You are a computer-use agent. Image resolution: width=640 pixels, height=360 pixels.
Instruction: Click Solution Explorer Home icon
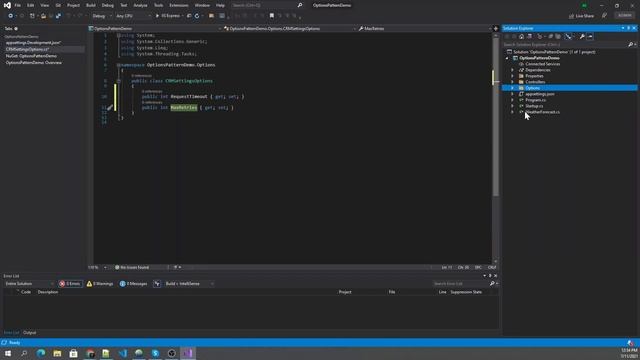pos(521,36)
